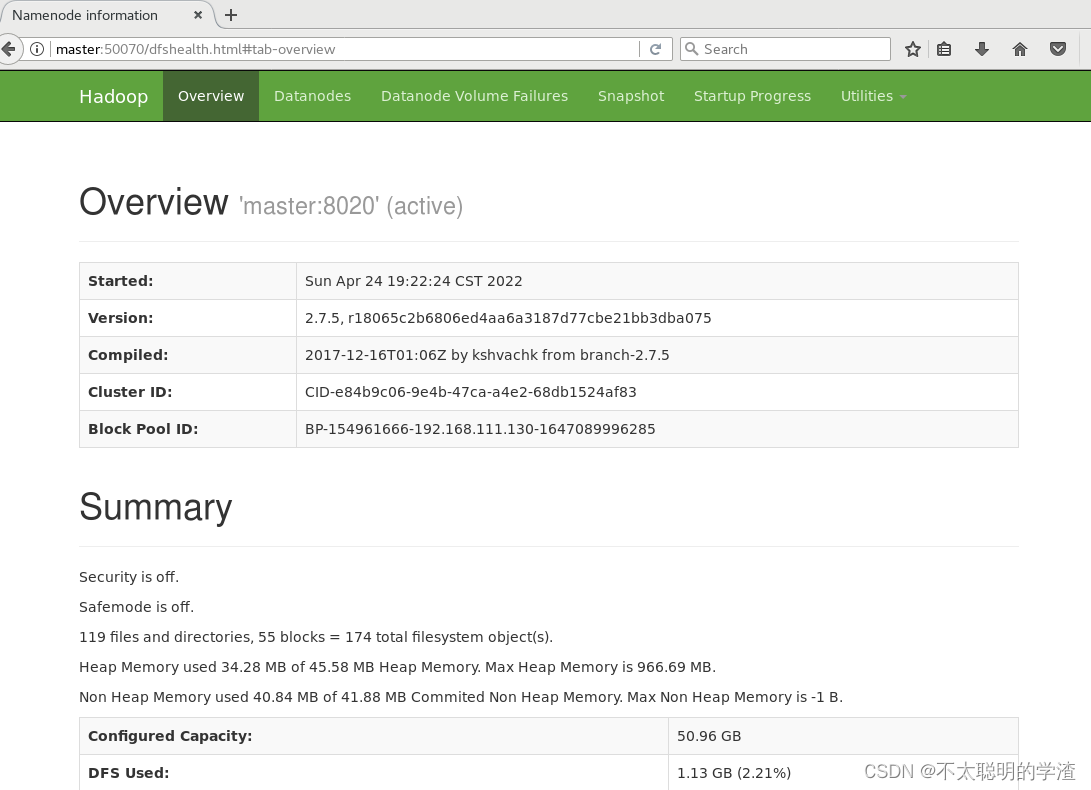Focus the browser Search field
The image size is (1091, 790).
click(x=785, y=49)
